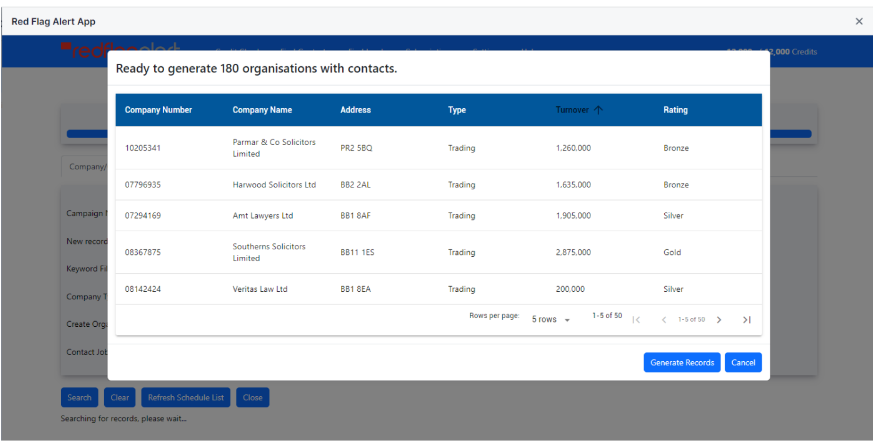873x442 pixels.
Task: Click the Gold rating cell
Action: click(672, 253)
